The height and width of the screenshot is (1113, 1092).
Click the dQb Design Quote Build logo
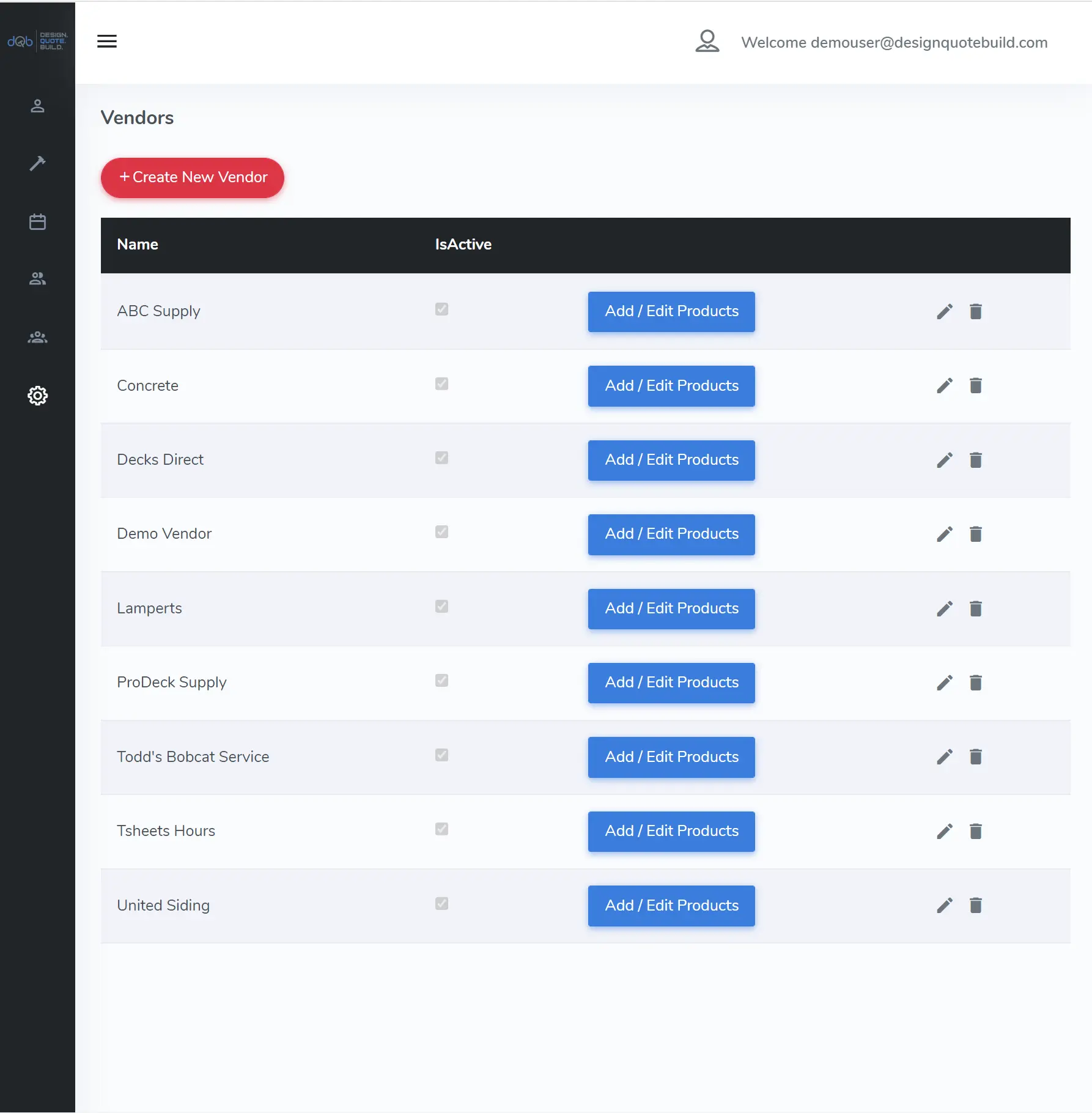37,41
